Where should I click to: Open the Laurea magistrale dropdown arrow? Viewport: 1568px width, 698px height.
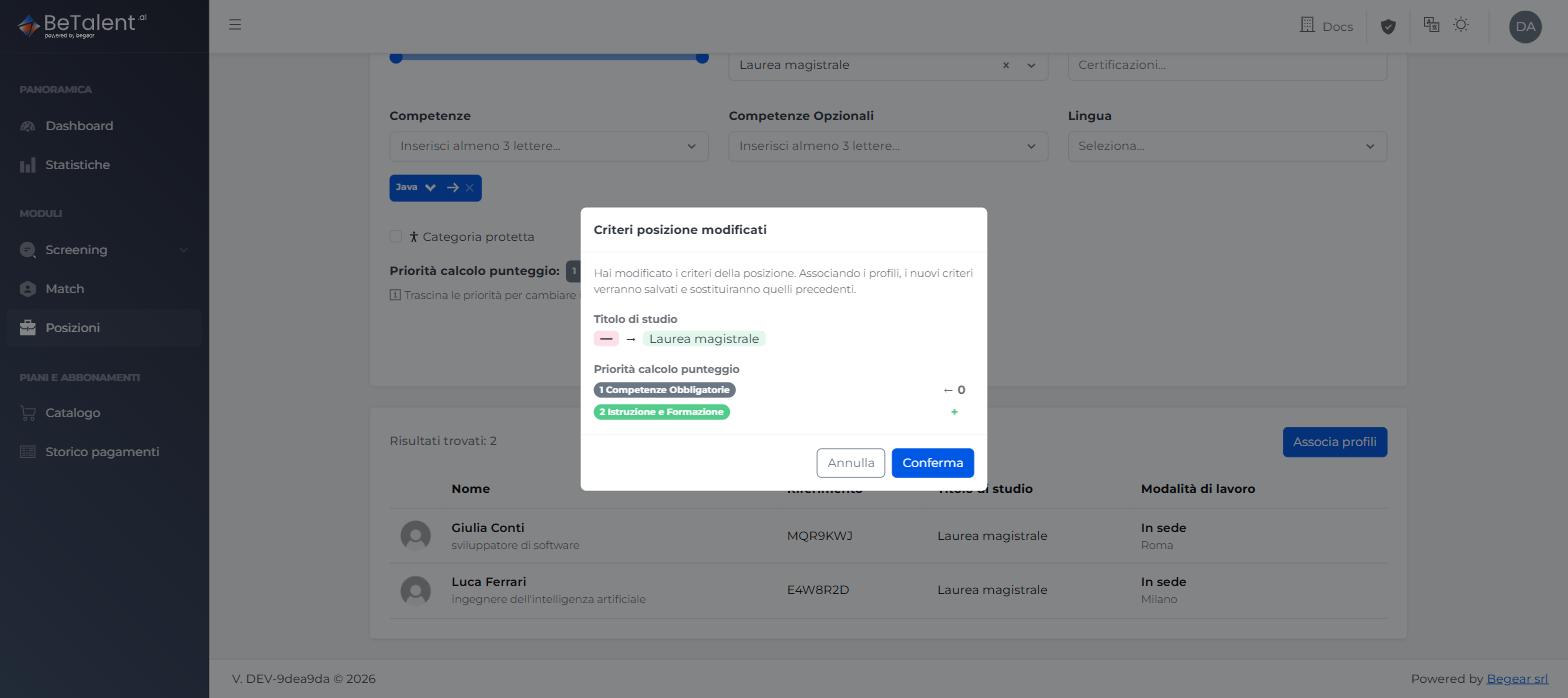pyautogui.click(x=1031, y=65)
